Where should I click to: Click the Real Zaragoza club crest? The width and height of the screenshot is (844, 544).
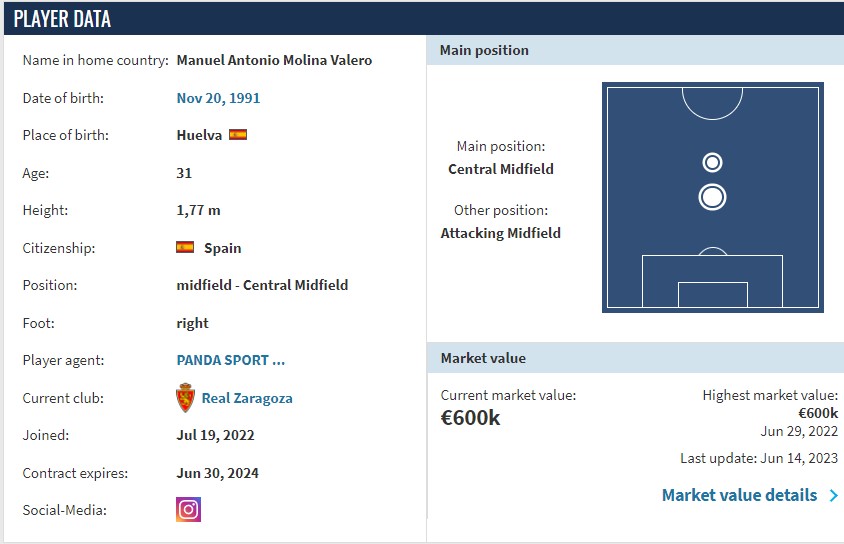click(x=185, y=398)
